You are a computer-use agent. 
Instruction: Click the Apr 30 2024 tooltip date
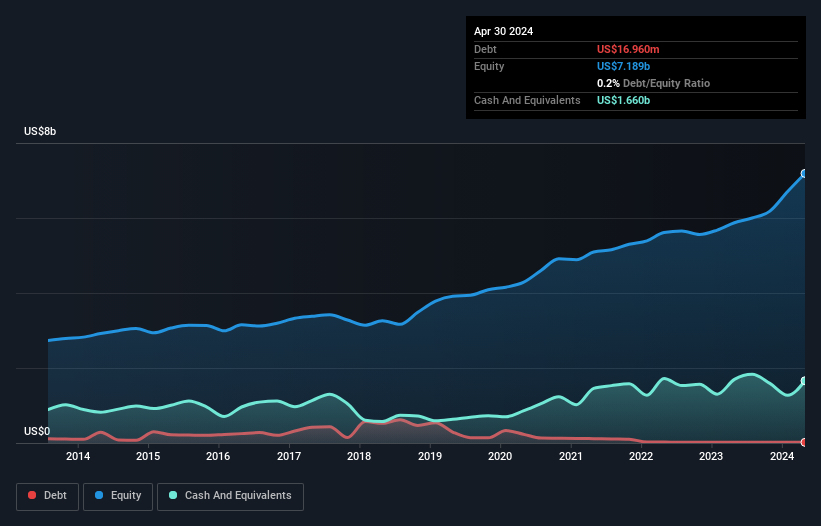503,31
